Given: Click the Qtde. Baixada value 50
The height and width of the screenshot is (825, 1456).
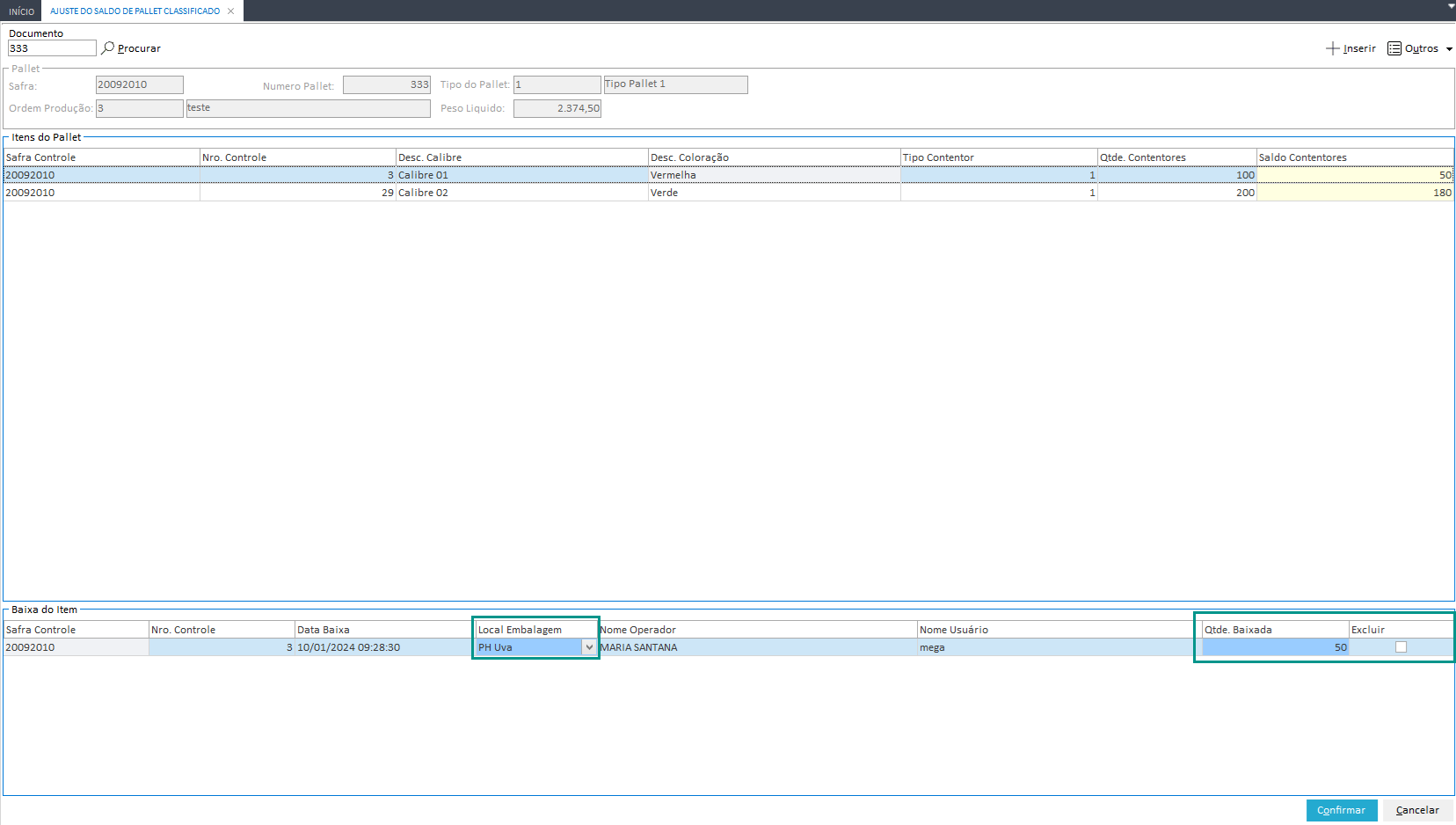Looking at the screenshot, I should pos(1276,647).
